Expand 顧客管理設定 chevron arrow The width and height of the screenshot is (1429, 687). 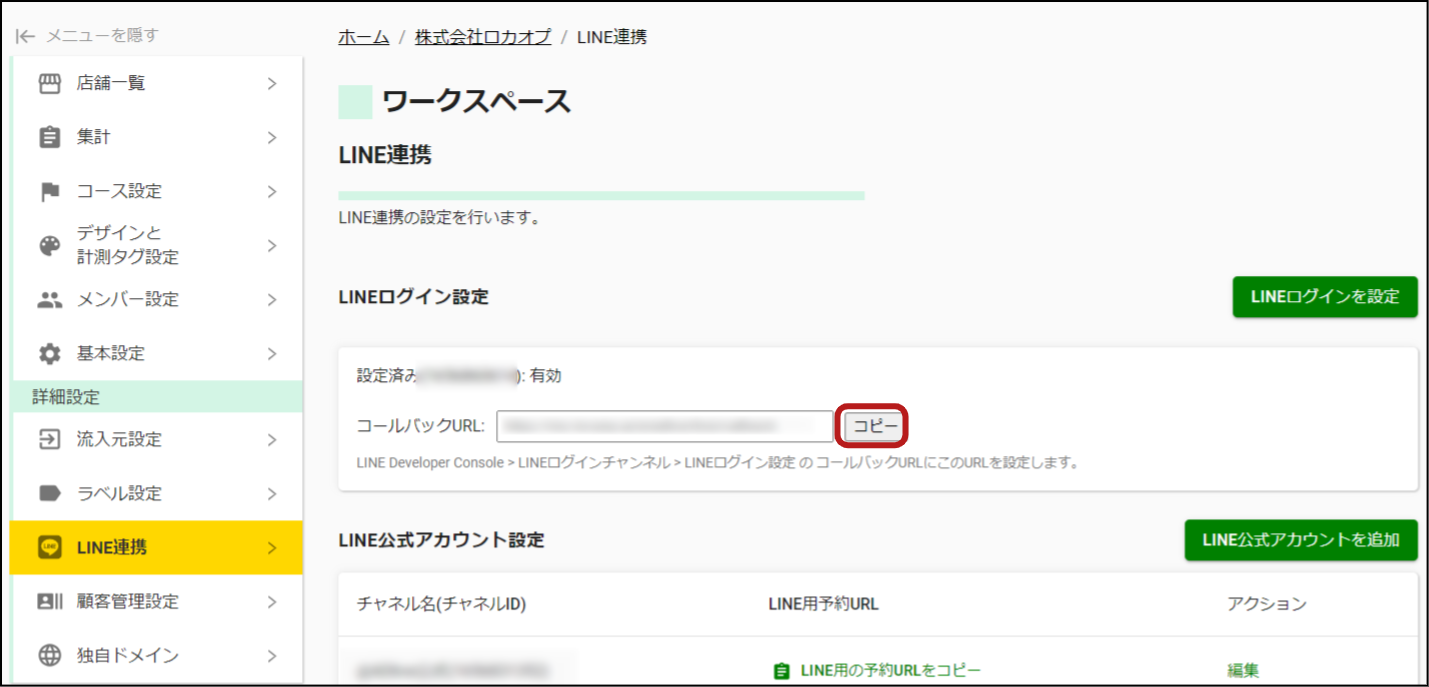click(271, 602)
